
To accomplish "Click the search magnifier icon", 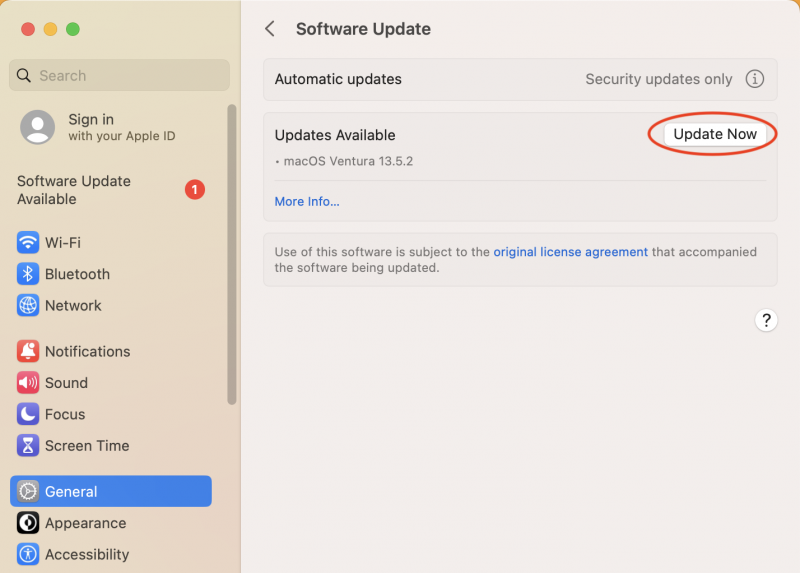I will [x=23, y=76].
